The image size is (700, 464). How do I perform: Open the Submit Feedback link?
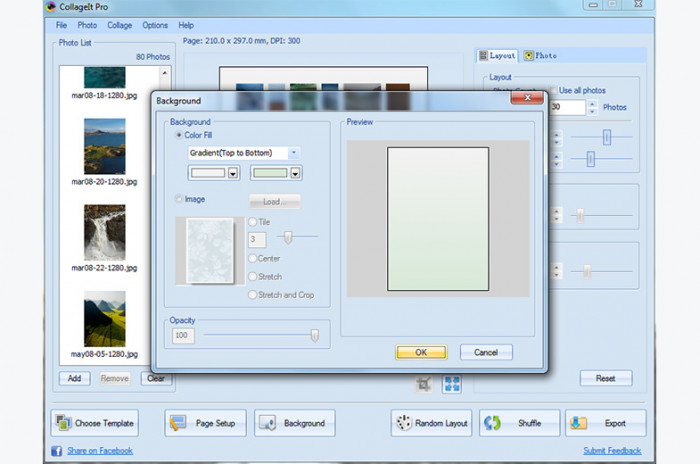612,451
